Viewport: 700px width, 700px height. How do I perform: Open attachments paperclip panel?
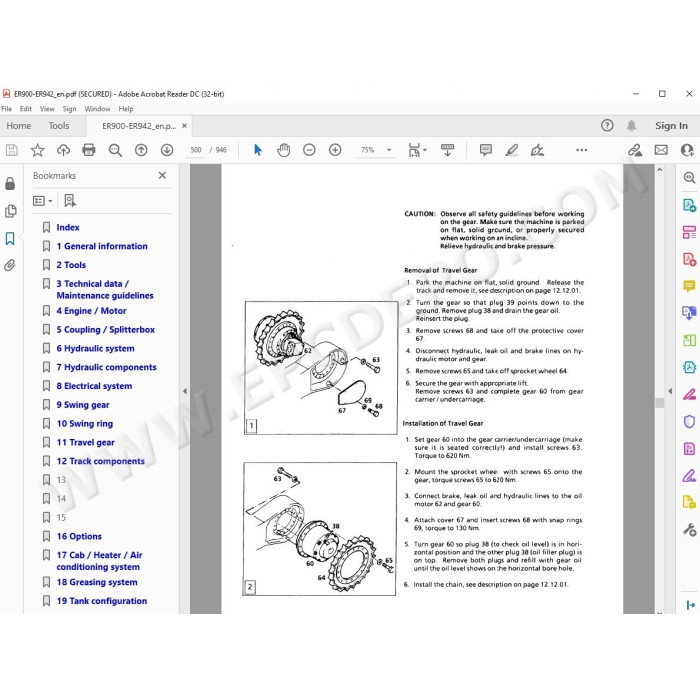click(10, 266)
